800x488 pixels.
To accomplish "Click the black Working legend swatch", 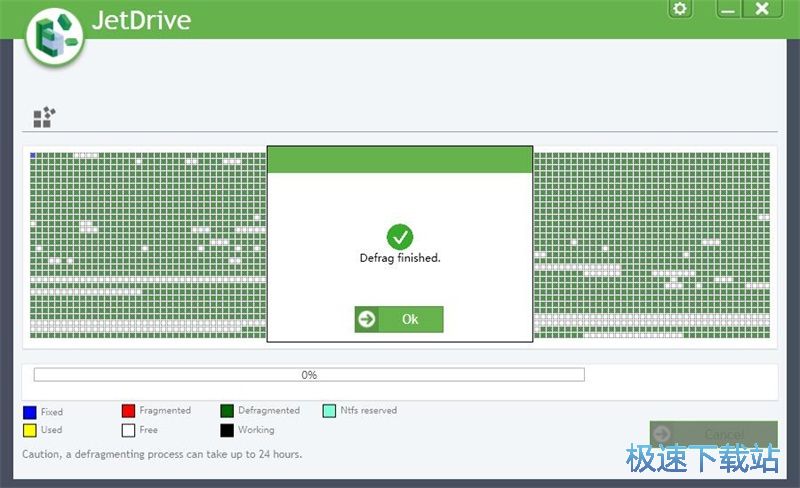I will 227,430.
